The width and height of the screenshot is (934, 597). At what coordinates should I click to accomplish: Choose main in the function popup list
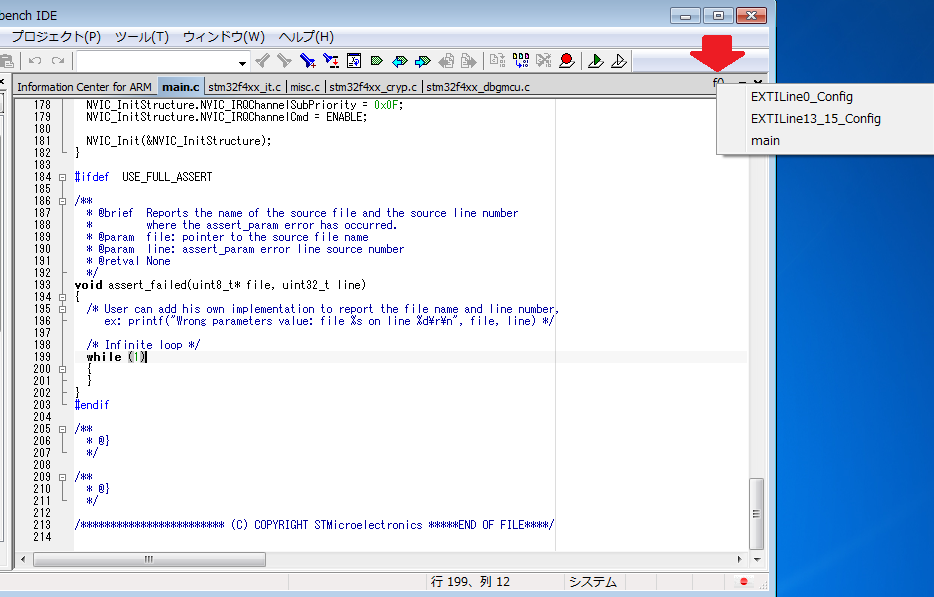point(765,141)
